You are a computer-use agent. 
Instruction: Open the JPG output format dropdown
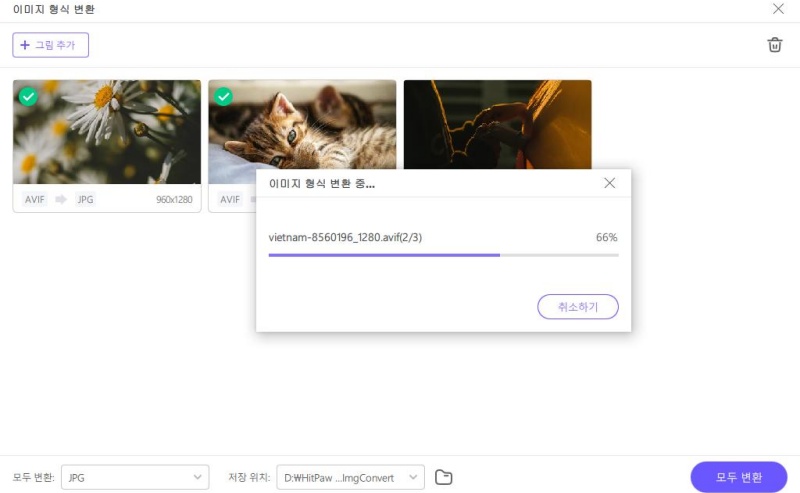tap(135, 477)
